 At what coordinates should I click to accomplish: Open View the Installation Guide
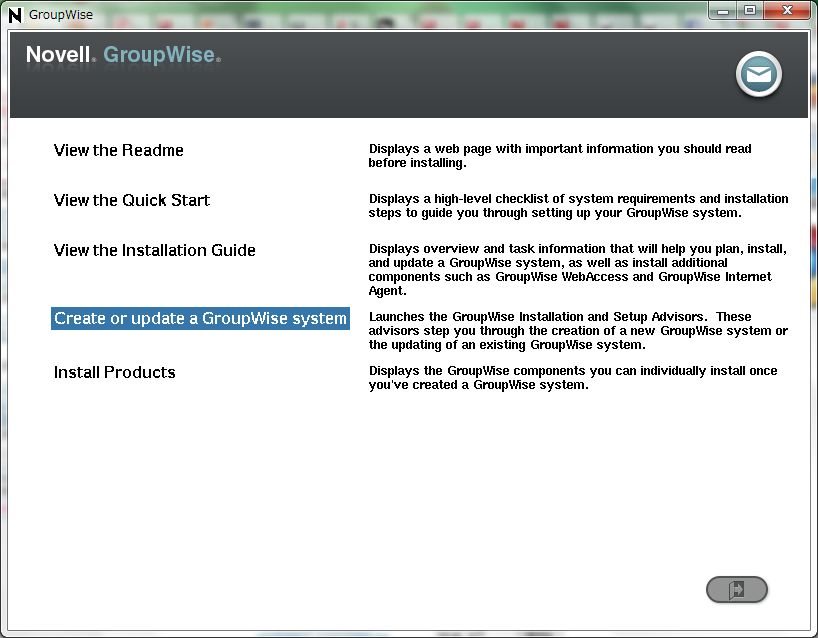coord(154,250)
